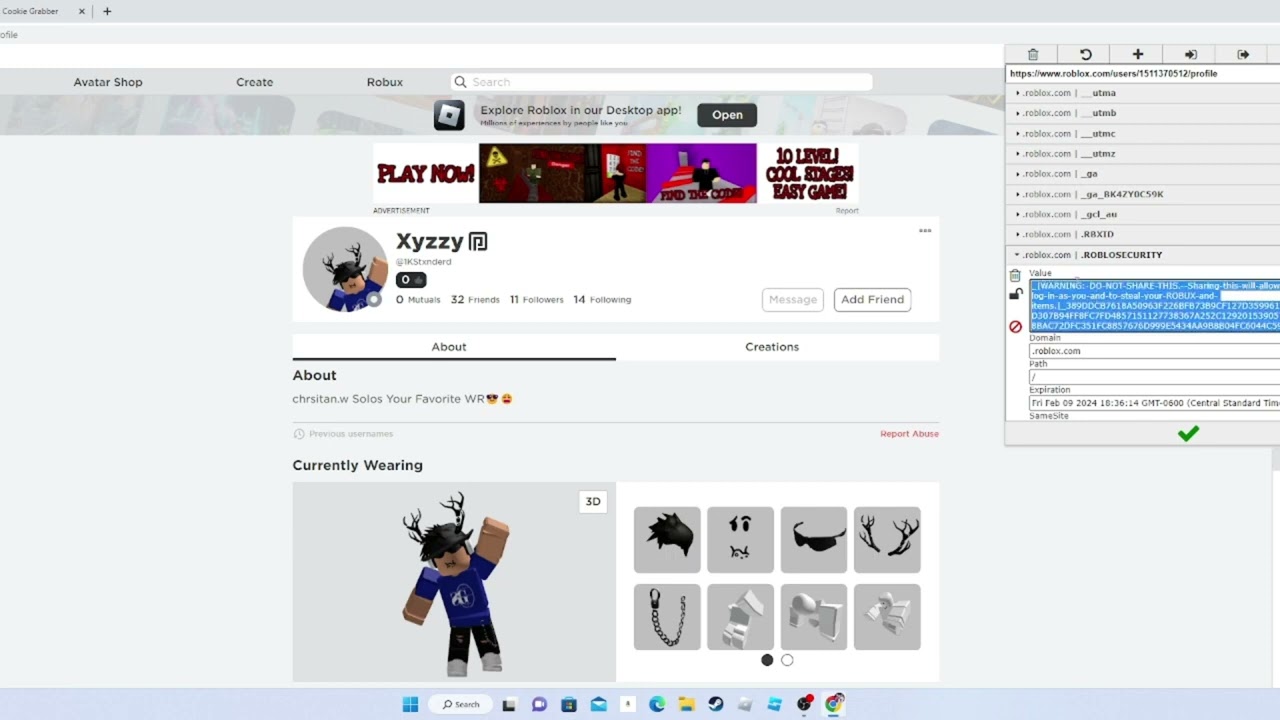Expand the __utmb cookie row

pyautogui.click(x=1142, y=113)
